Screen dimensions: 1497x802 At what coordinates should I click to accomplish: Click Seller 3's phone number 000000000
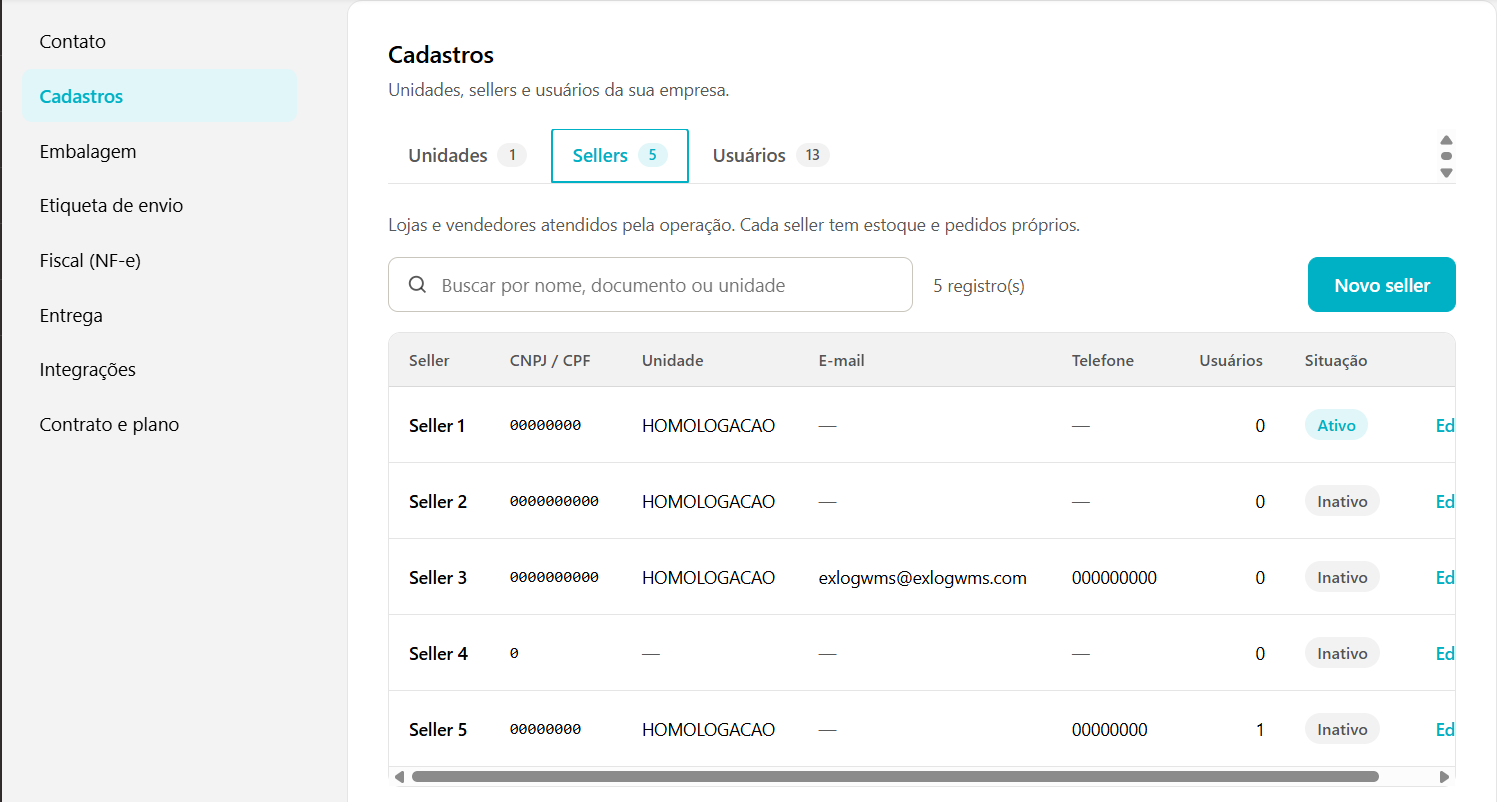1114,577
